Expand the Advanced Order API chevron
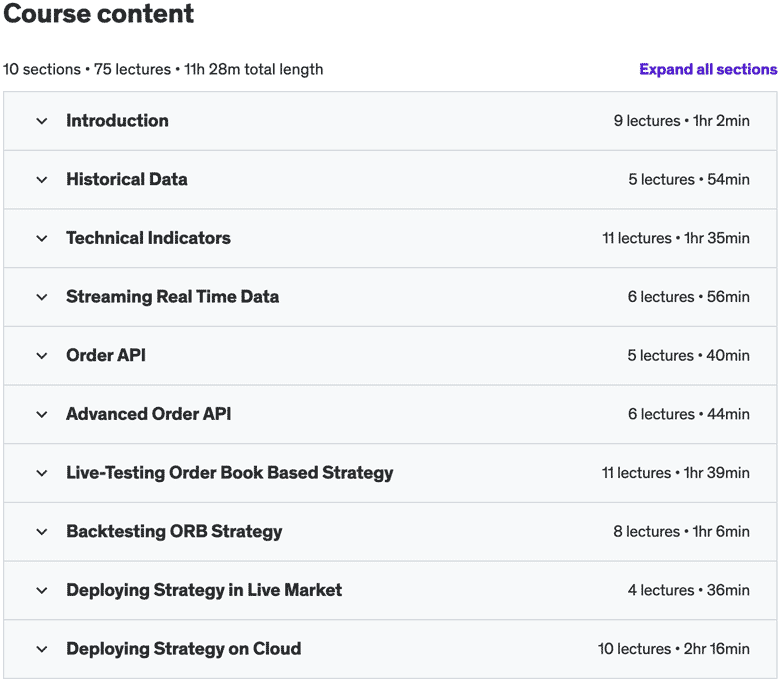780x682 pixels. [x=42, y=414]
